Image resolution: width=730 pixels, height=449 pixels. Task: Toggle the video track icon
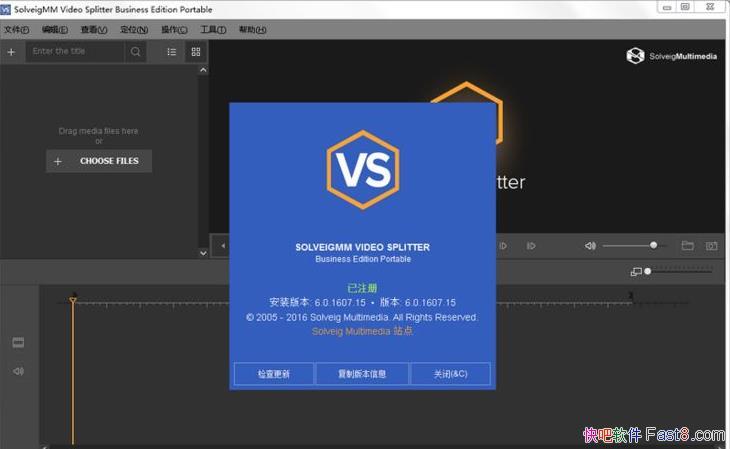tap(18, 343)
